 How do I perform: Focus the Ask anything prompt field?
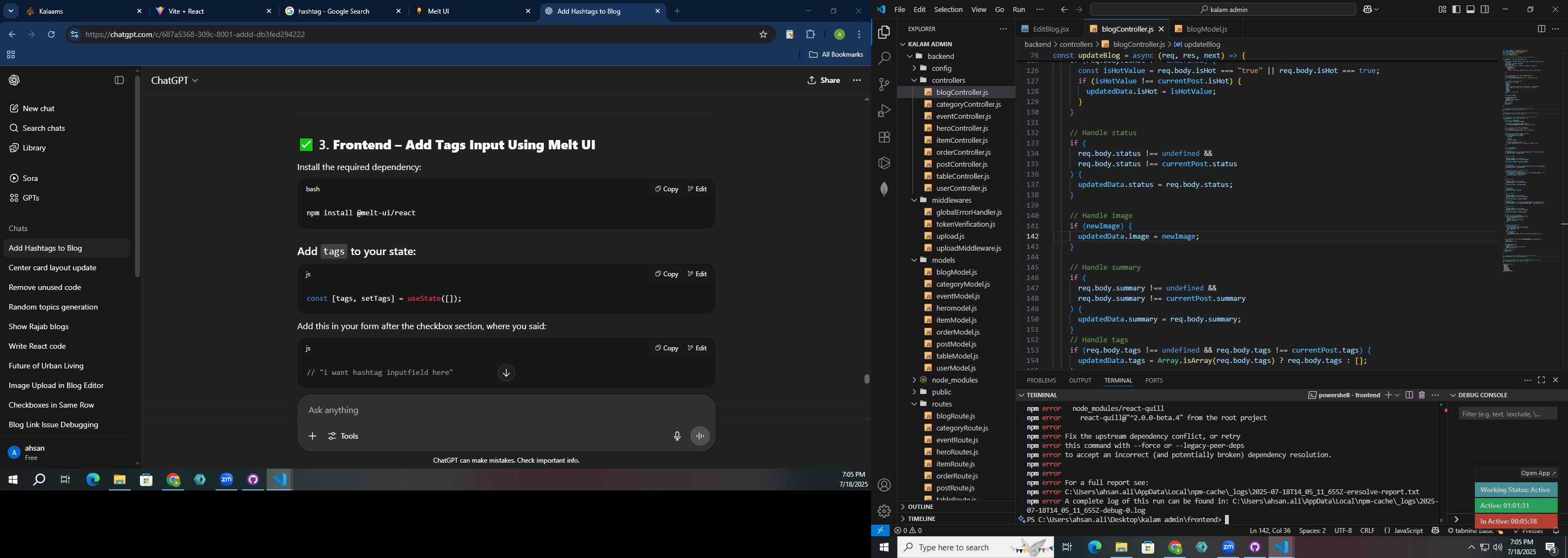pyautogui.click(x=505, y=410)
